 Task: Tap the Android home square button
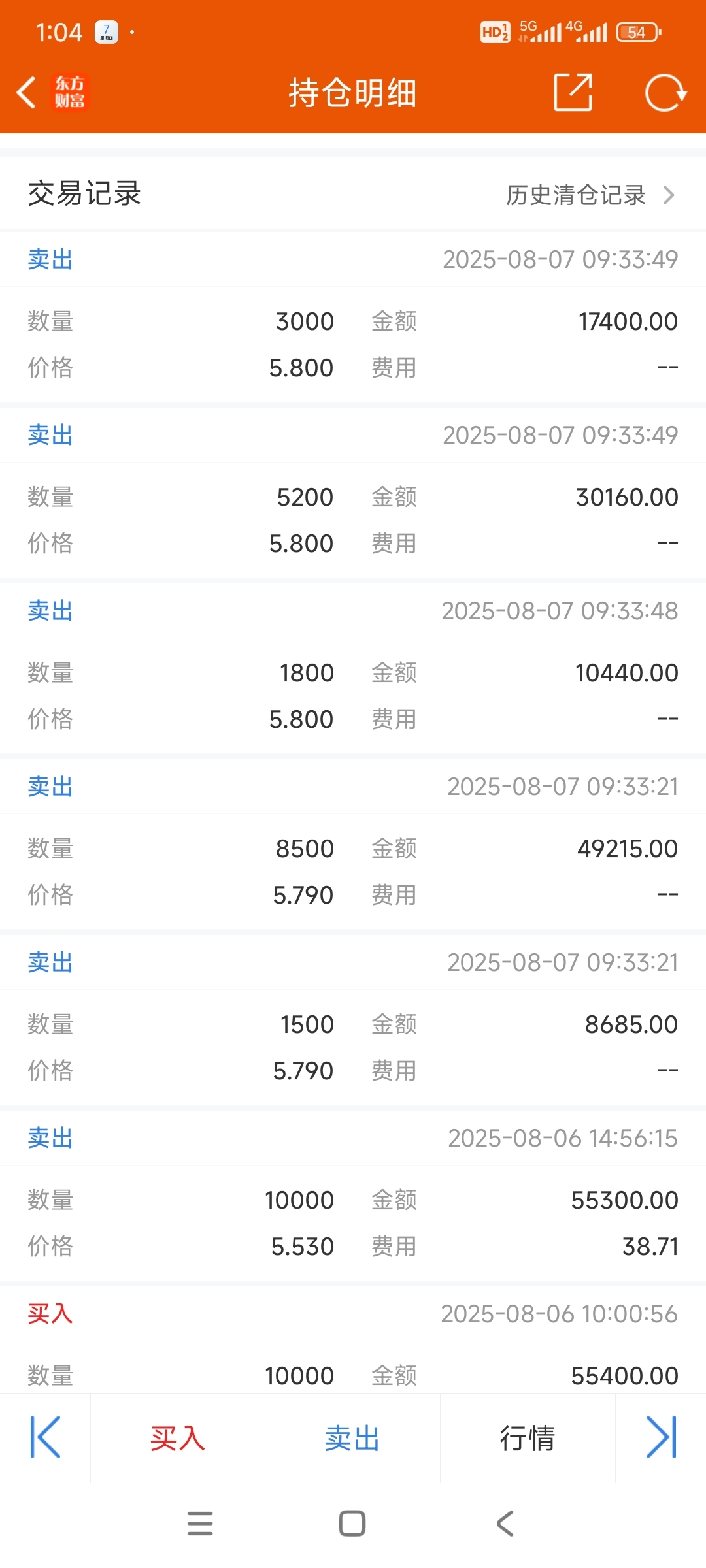tap(352, 1524)
